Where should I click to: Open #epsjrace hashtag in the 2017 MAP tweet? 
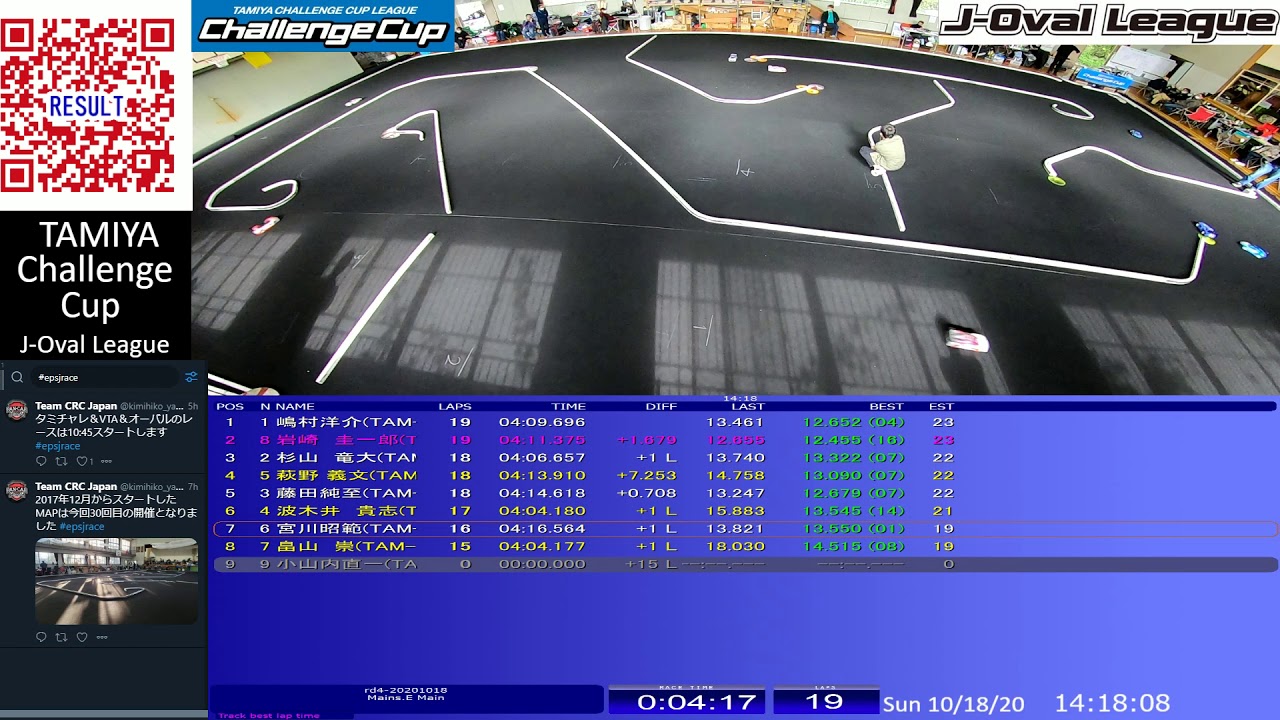pos(82,526)
